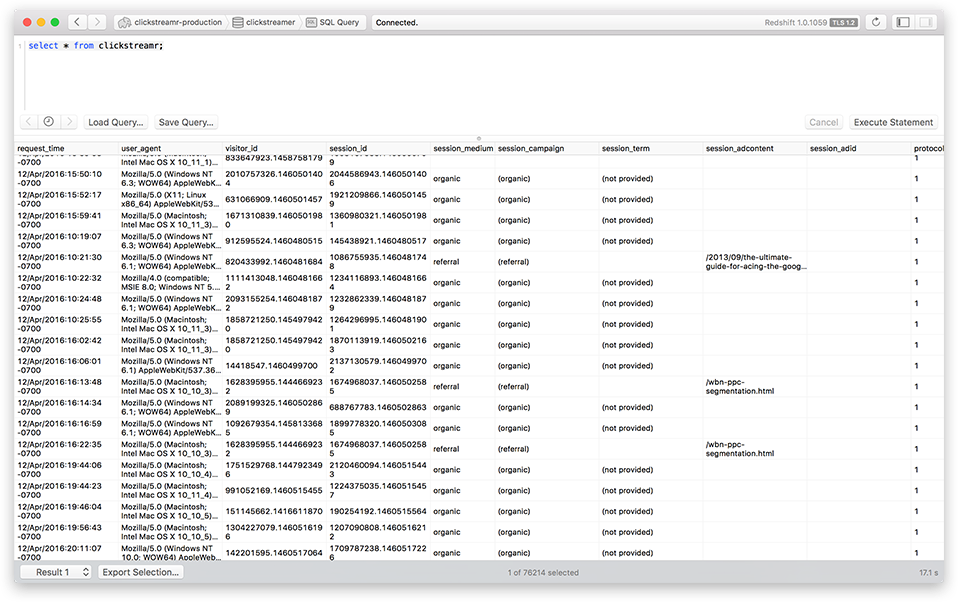The width and height of the screenshot is (958, 602).
Task: Click the '1 of 76214 selected' status text
Action: (543, 573)
